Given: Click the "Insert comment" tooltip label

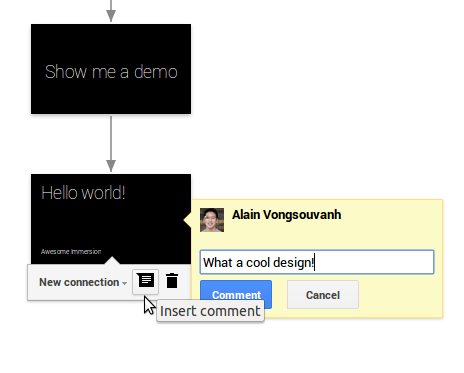Looking at the screenshot, I should pos(210,311).
